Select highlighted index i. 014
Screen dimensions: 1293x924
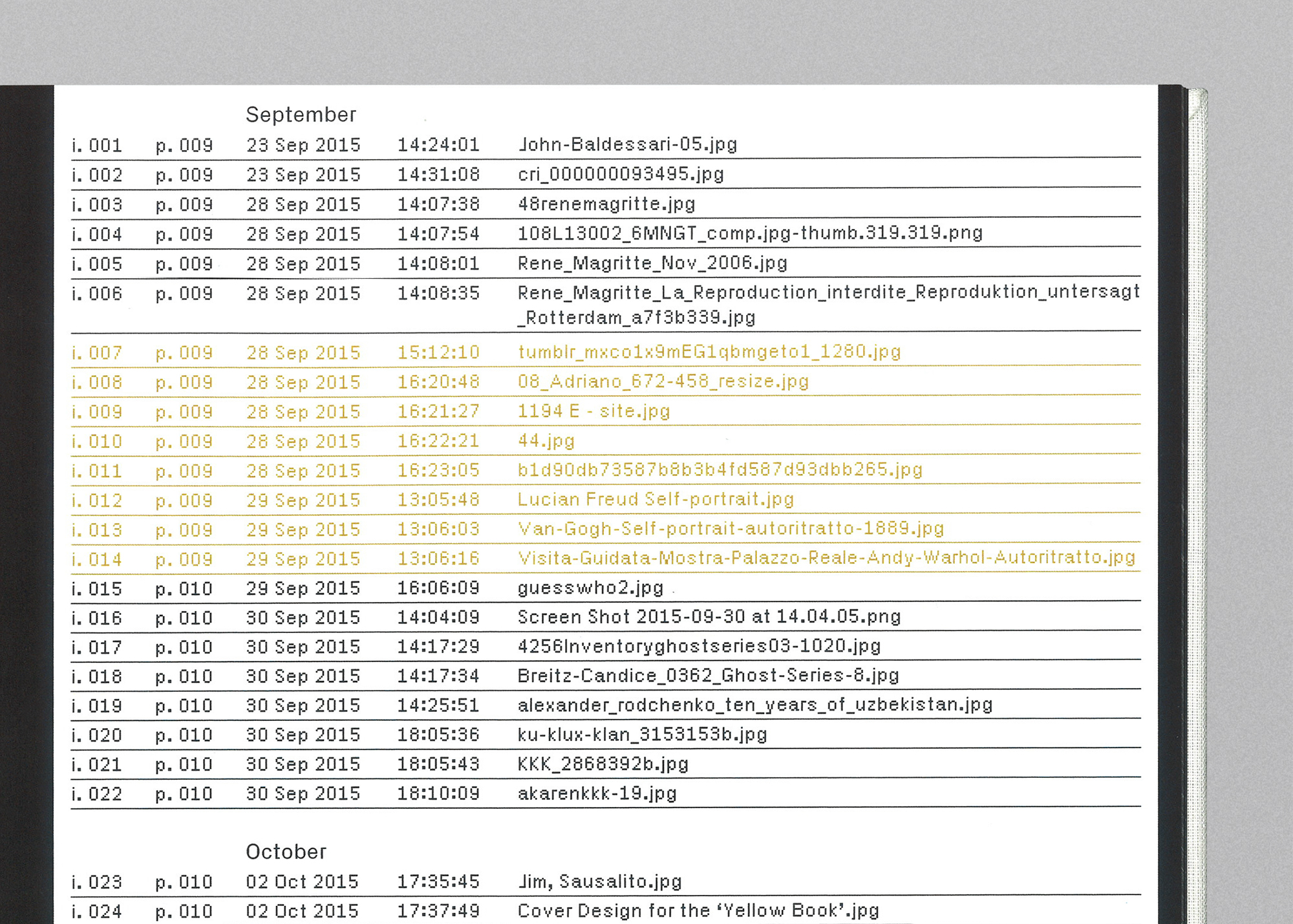click(x=97, y=559)
